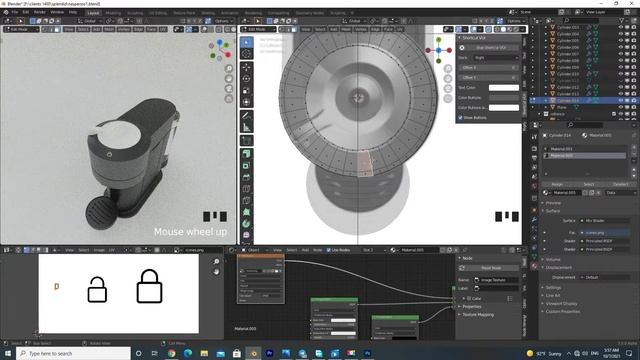Image resolution: width=640 pixels, height=360 pixels.
Task: Select the Annotate tool in right viewport toolbar
Action: (x=247, y=116)
